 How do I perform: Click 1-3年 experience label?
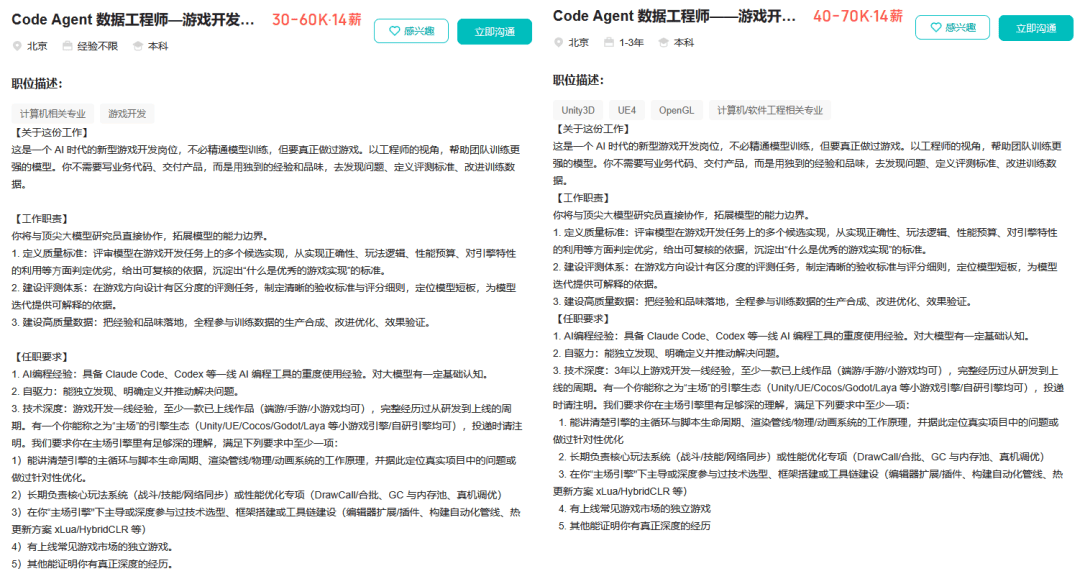coord(631,43)
